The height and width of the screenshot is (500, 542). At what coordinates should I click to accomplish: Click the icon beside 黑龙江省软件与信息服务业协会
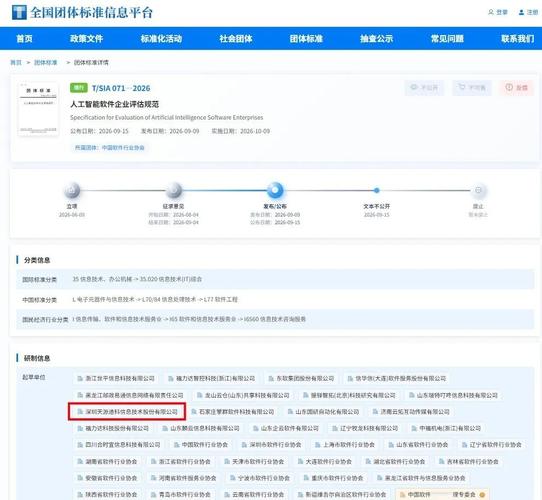click(379, 478)
